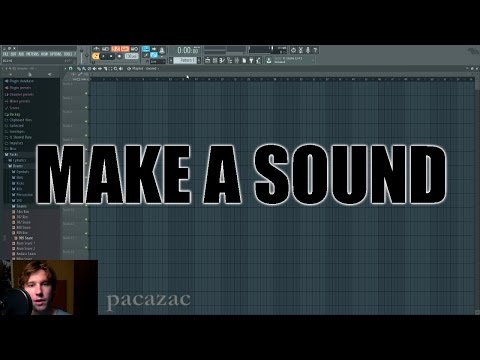Select the Roots Snare 1 sample
The height and width of the screenshot is (360, 480).
click(x=23, y=243)
